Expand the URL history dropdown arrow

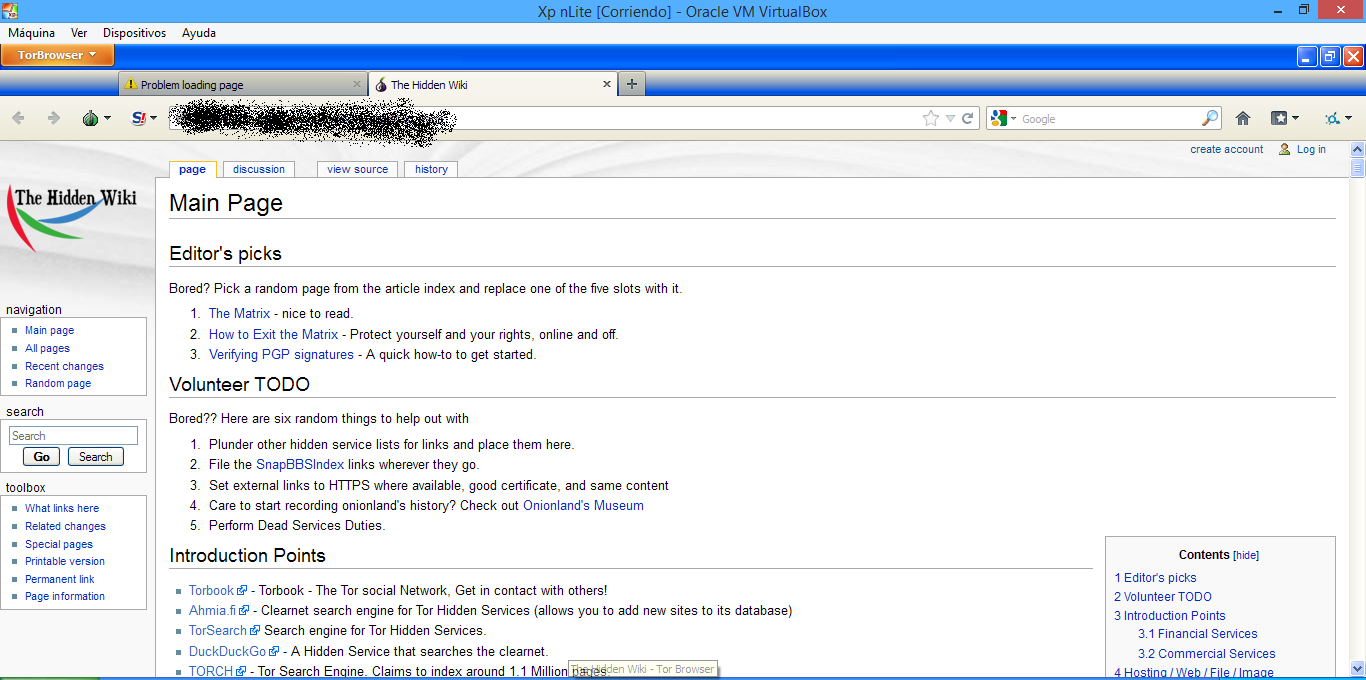[x=950, y=118]
